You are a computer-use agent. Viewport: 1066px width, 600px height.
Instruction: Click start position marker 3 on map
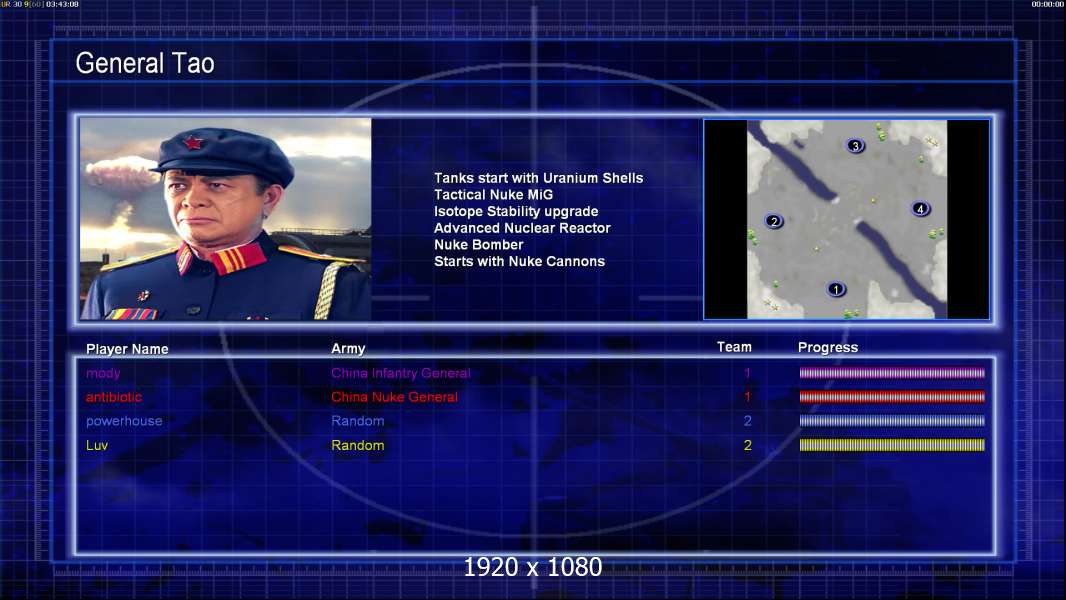pos(855,145)
